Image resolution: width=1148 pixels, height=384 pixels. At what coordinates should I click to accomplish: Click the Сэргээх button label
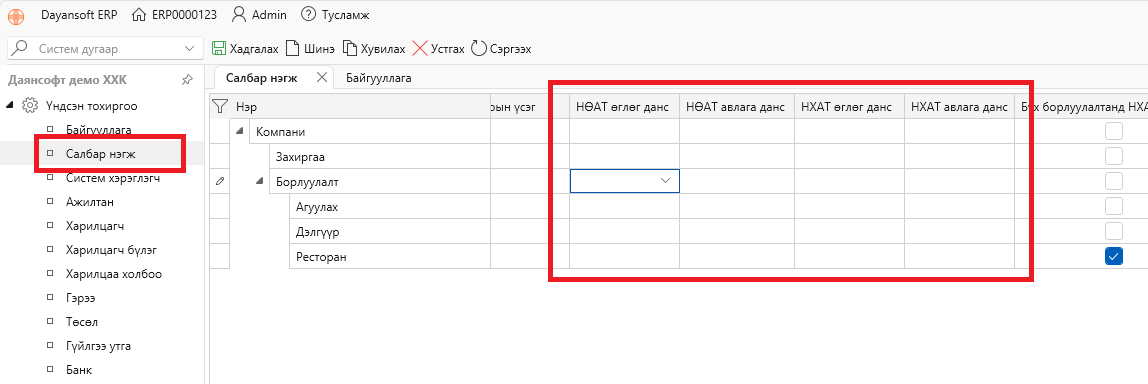click(x=510, y=49)
